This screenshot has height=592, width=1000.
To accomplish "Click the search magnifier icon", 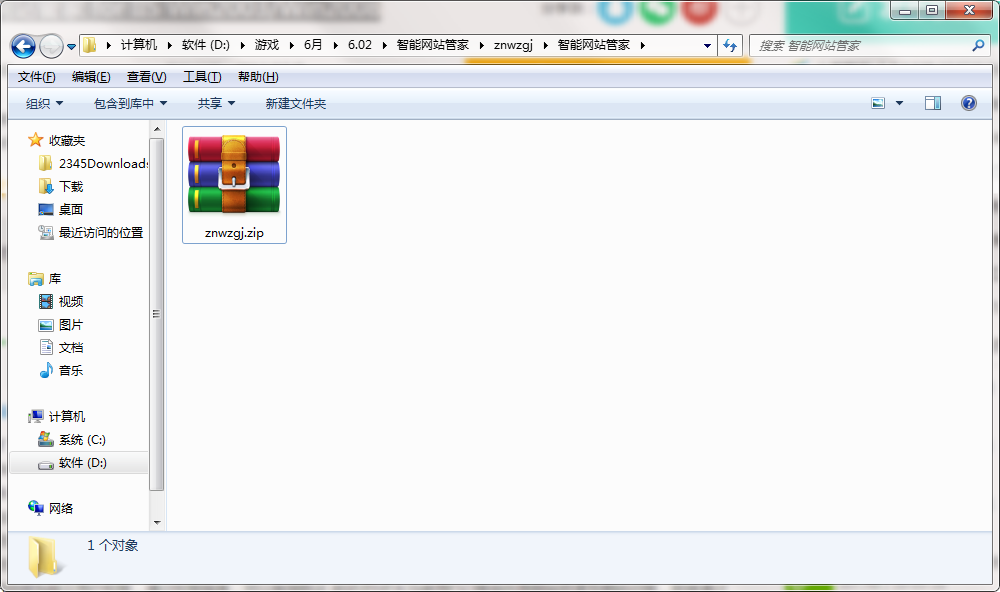I will (978, 45).
